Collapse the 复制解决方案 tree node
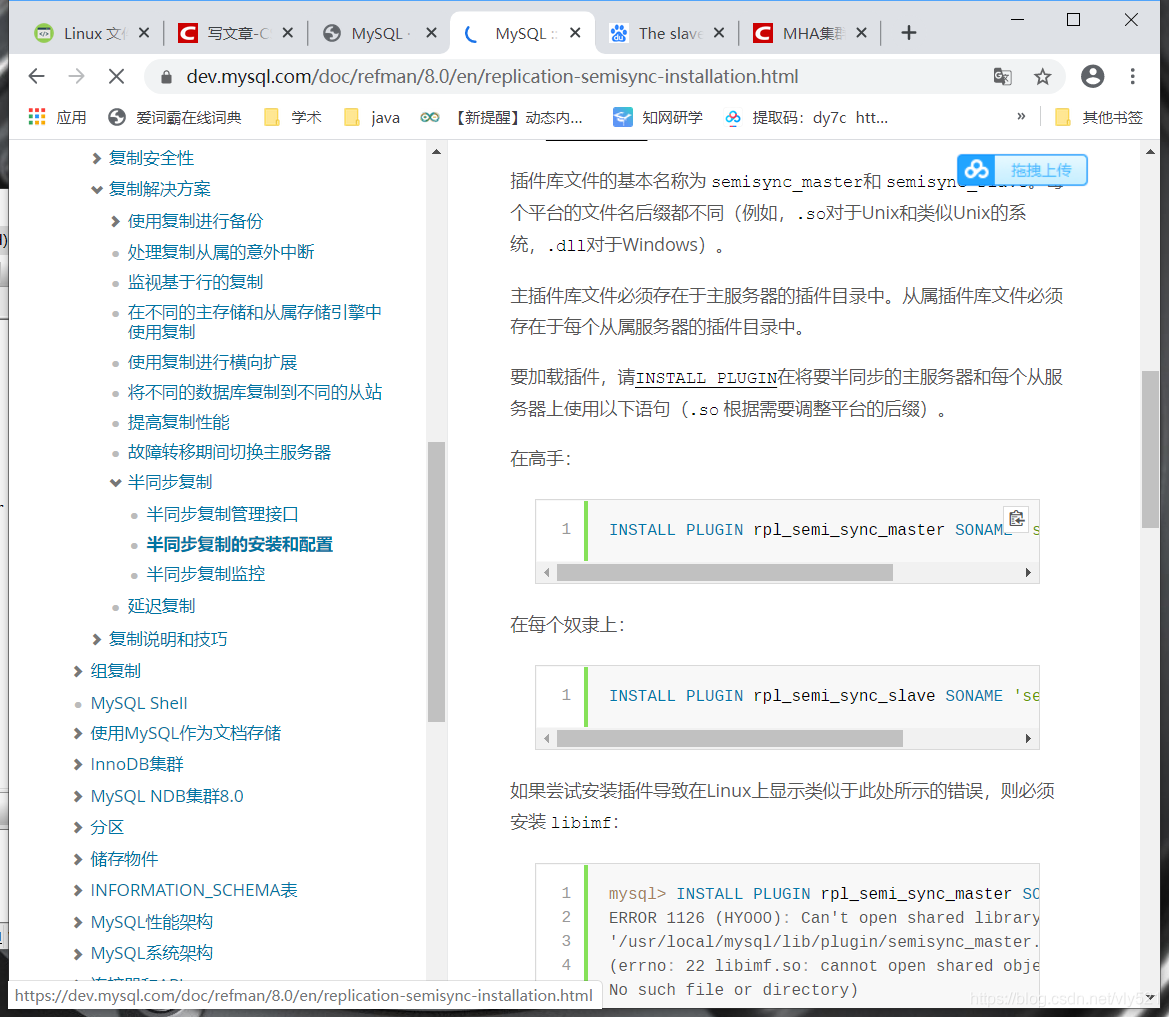 click(x=97, y=189)
